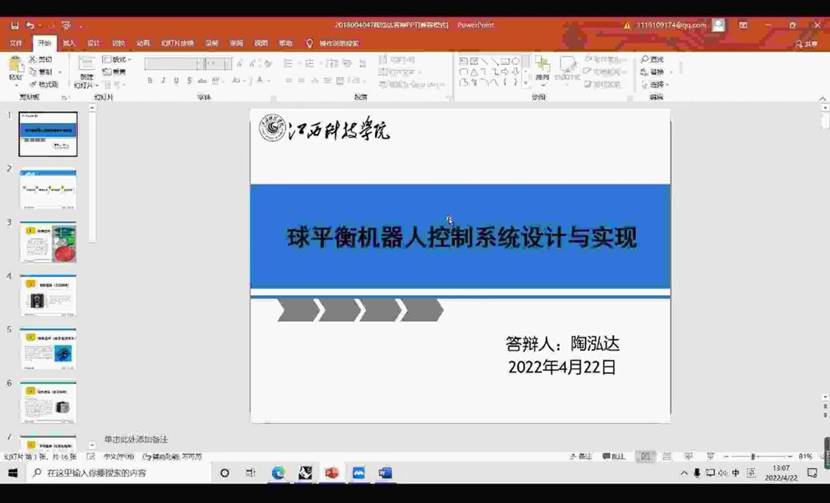Open the slide Layout dropdown

117,59
